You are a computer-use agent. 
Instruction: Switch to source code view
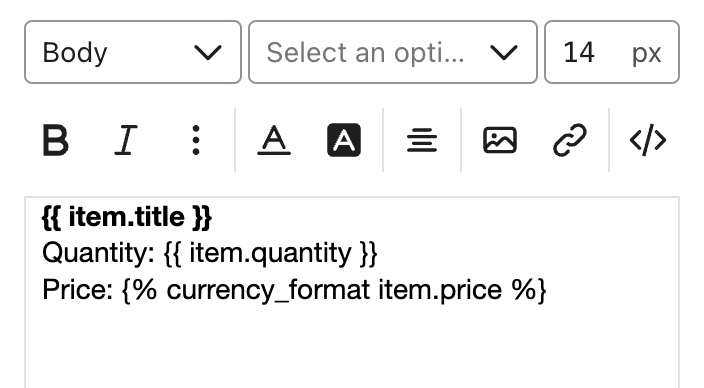[x=648, y=140]
